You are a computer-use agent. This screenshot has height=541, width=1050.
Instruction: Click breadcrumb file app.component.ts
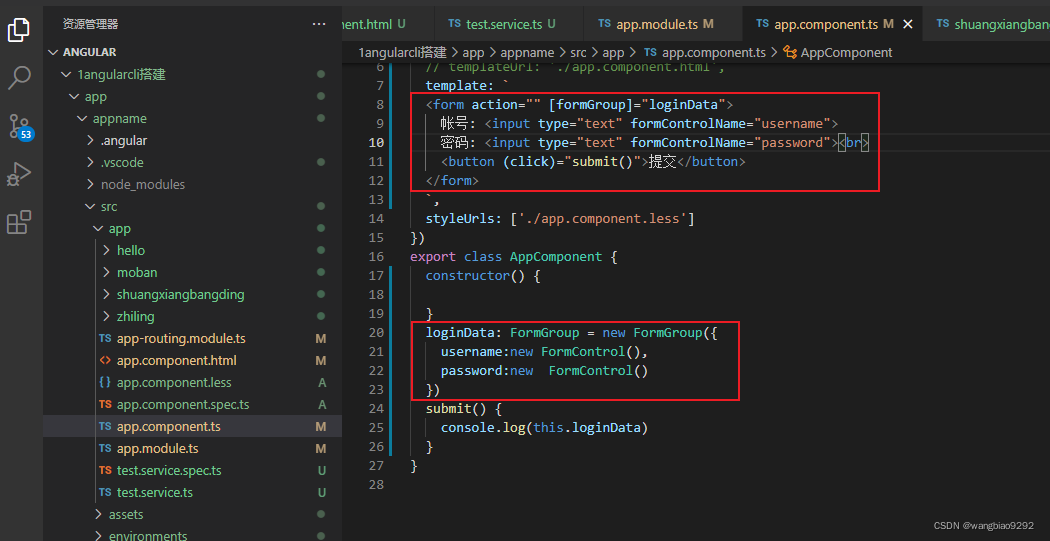[712, 52]
